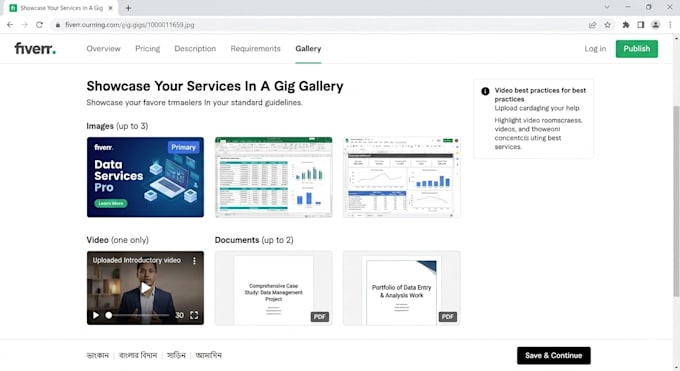Click the video progress slider knob

click(x=108, y=315)
